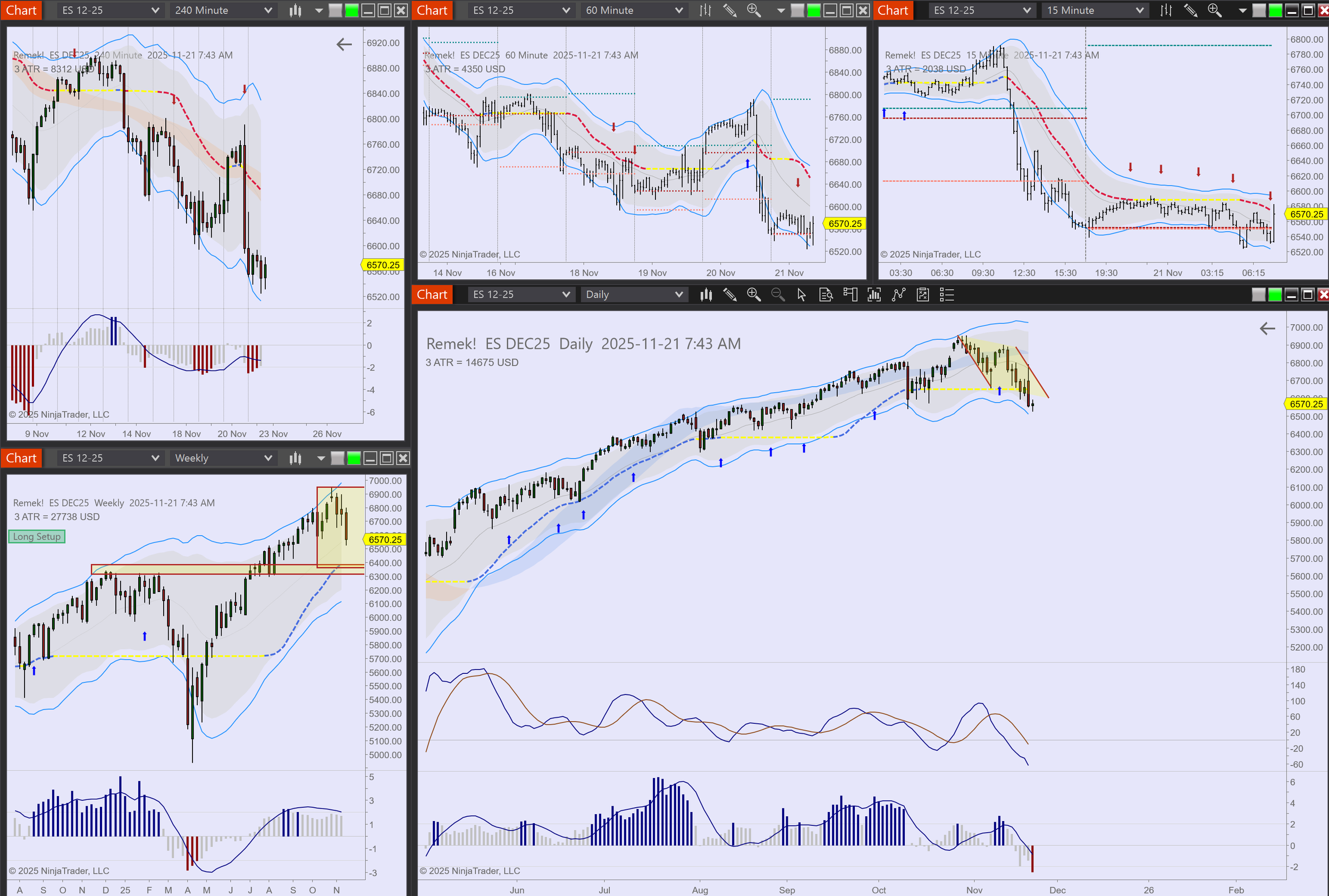
Task: Toggle green link button in 60 Minute chart
Action: 814,10
